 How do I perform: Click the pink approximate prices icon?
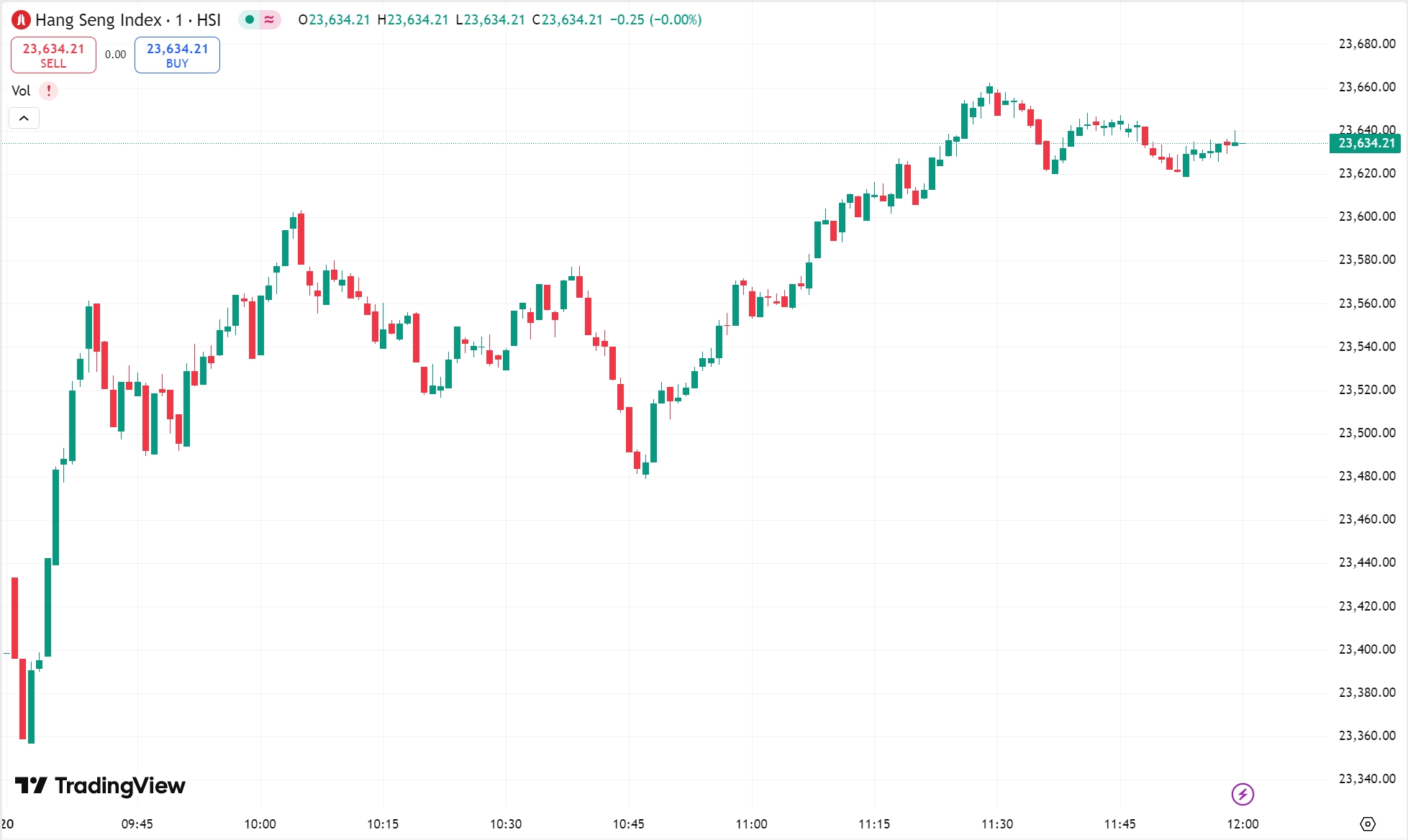coord(268,20)
